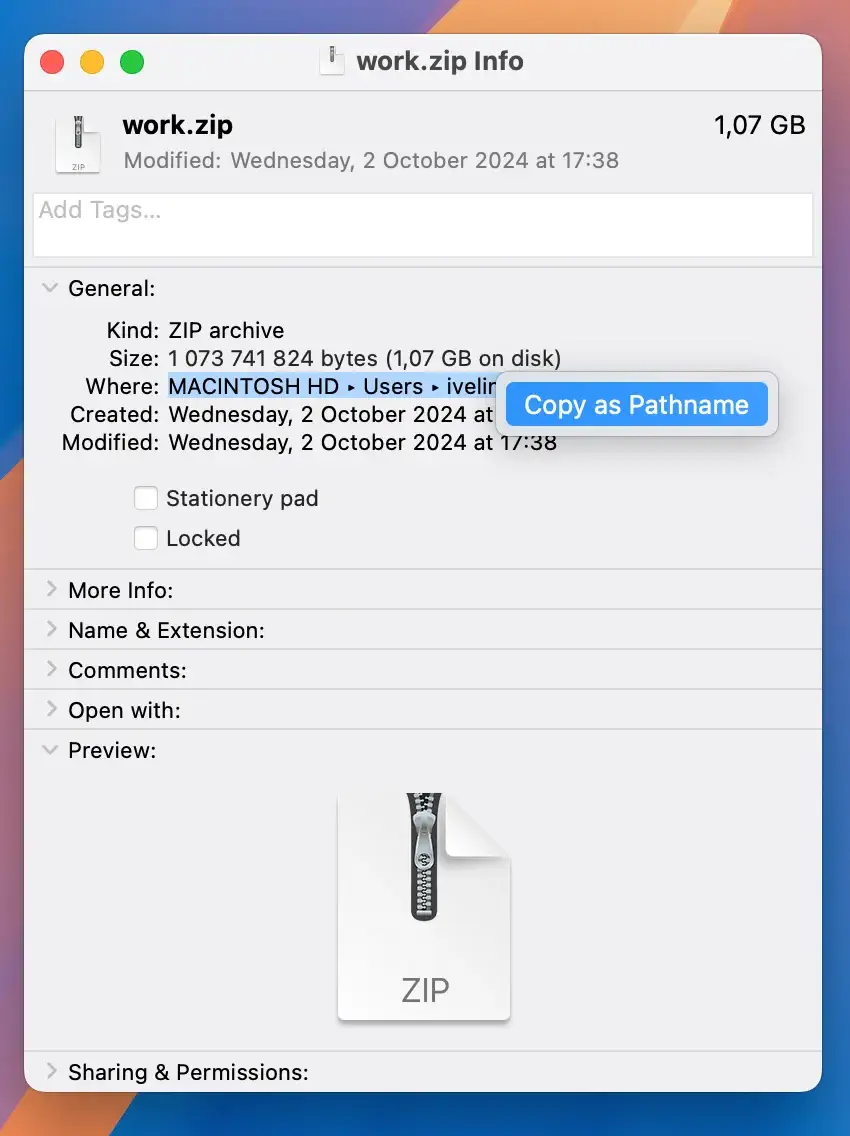
Task: Collapse the General section
Action: 50,288
